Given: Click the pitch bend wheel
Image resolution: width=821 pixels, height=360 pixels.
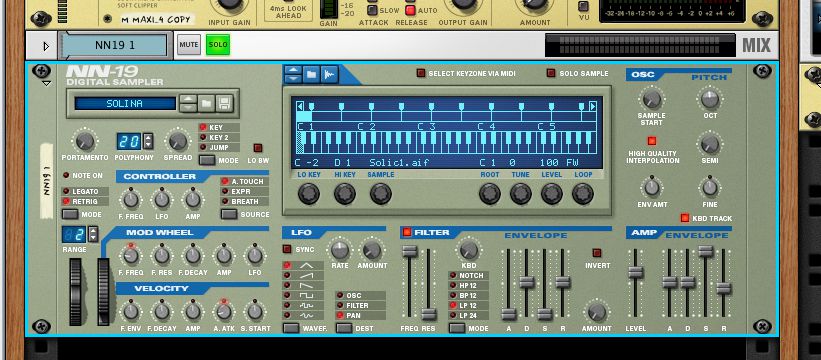Looking at the screenshot, I should (76, 292).
